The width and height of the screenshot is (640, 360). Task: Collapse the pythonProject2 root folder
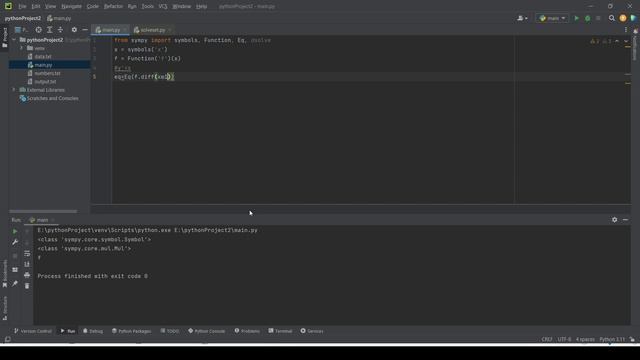(14, 40)
